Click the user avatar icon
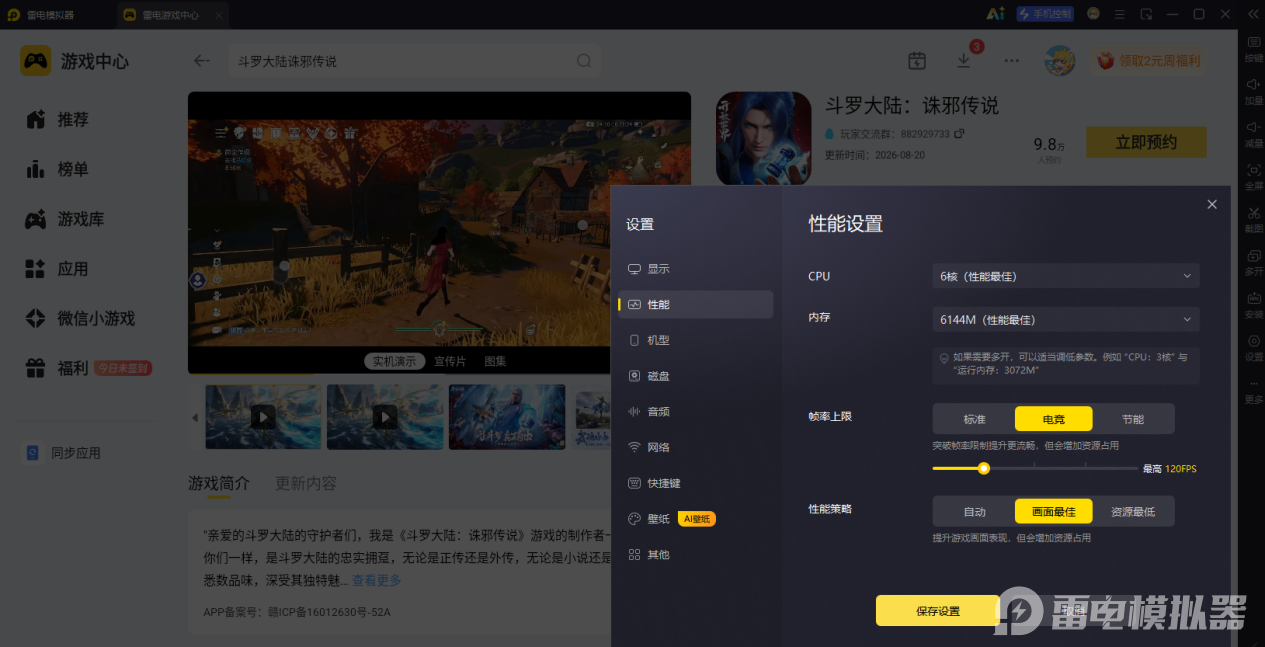The image size is (1265, 647). [x=1060, y=61]
